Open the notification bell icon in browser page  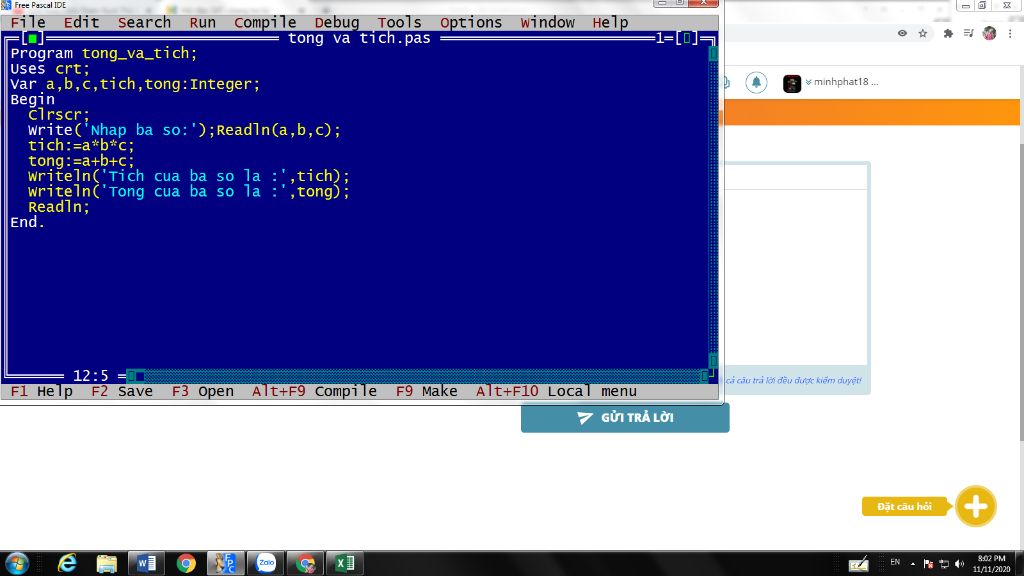(x=756, y=82)
